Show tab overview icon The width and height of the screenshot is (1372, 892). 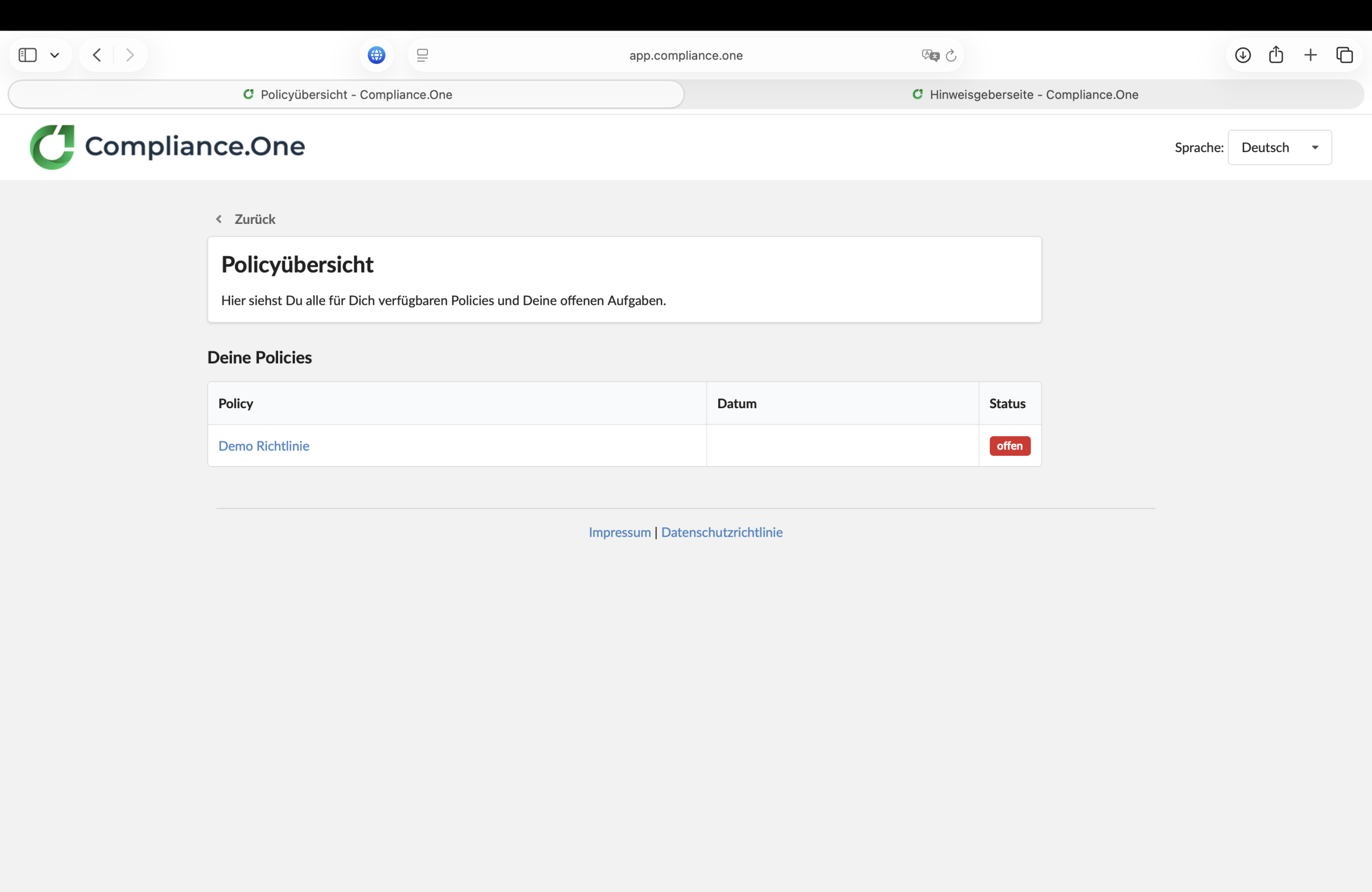[x=1344, y=55]
